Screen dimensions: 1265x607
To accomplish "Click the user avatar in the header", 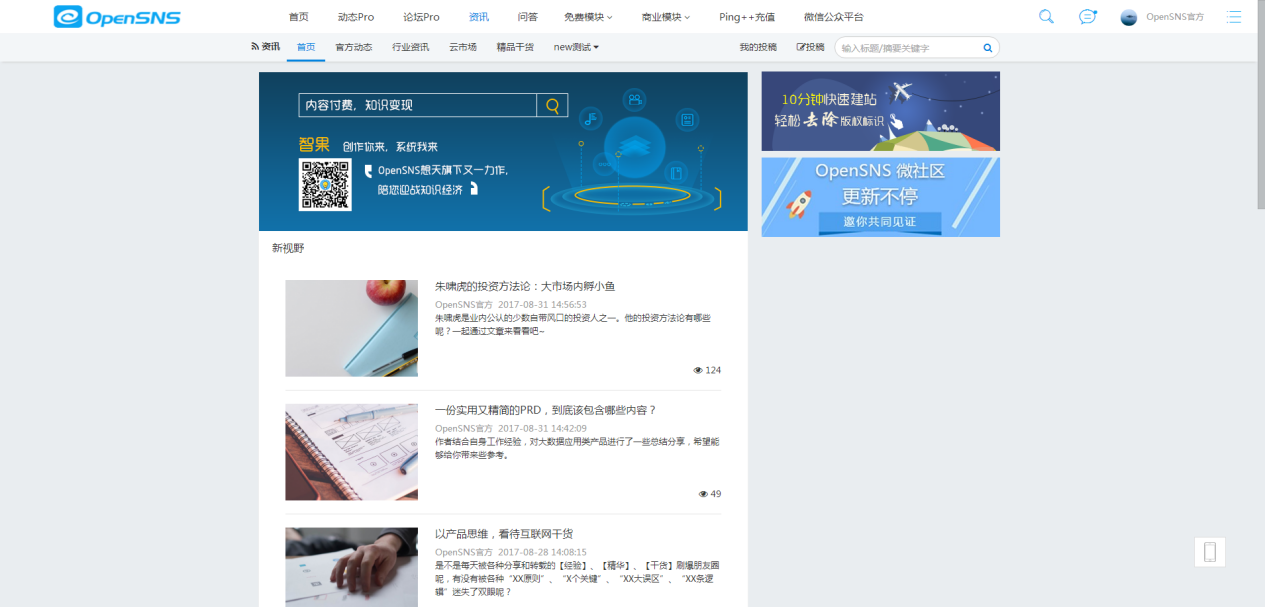I will 1129,17.
